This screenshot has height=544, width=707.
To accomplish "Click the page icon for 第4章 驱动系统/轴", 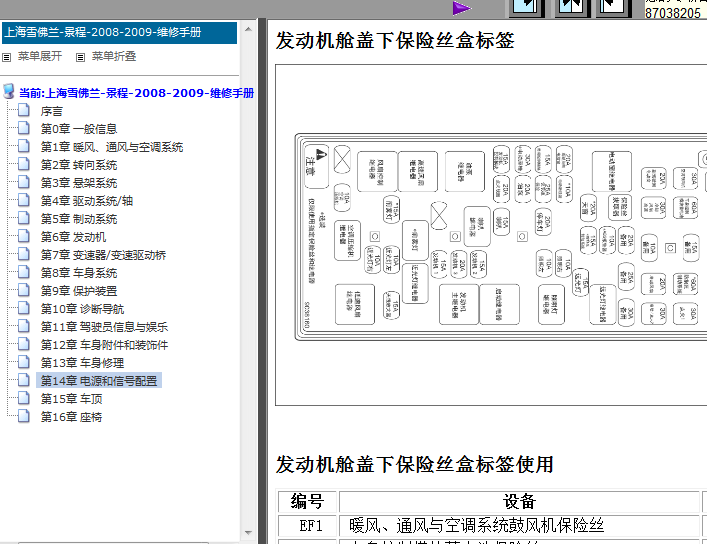I will click(24, 201).
